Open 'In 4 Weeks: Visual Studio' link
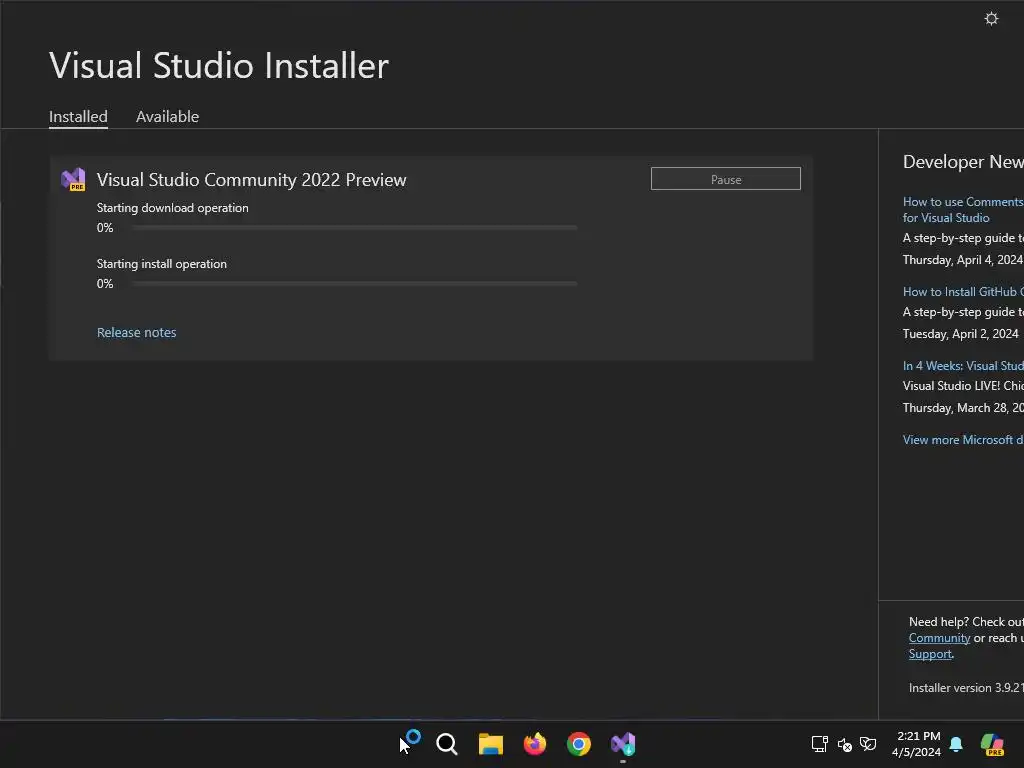Screen dimensions: 1024x768 click(963, 366)
